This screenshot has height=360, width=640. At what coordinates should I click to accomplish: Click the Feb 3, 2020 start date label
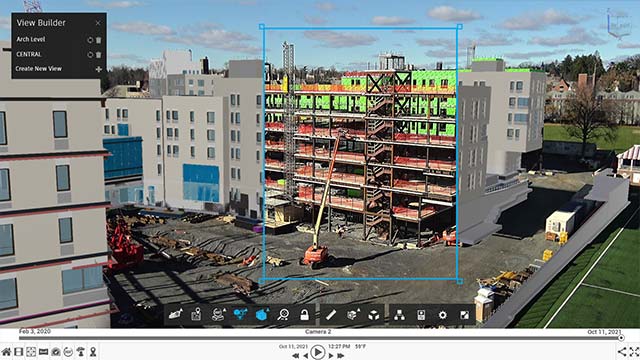(x=35, y=331)
